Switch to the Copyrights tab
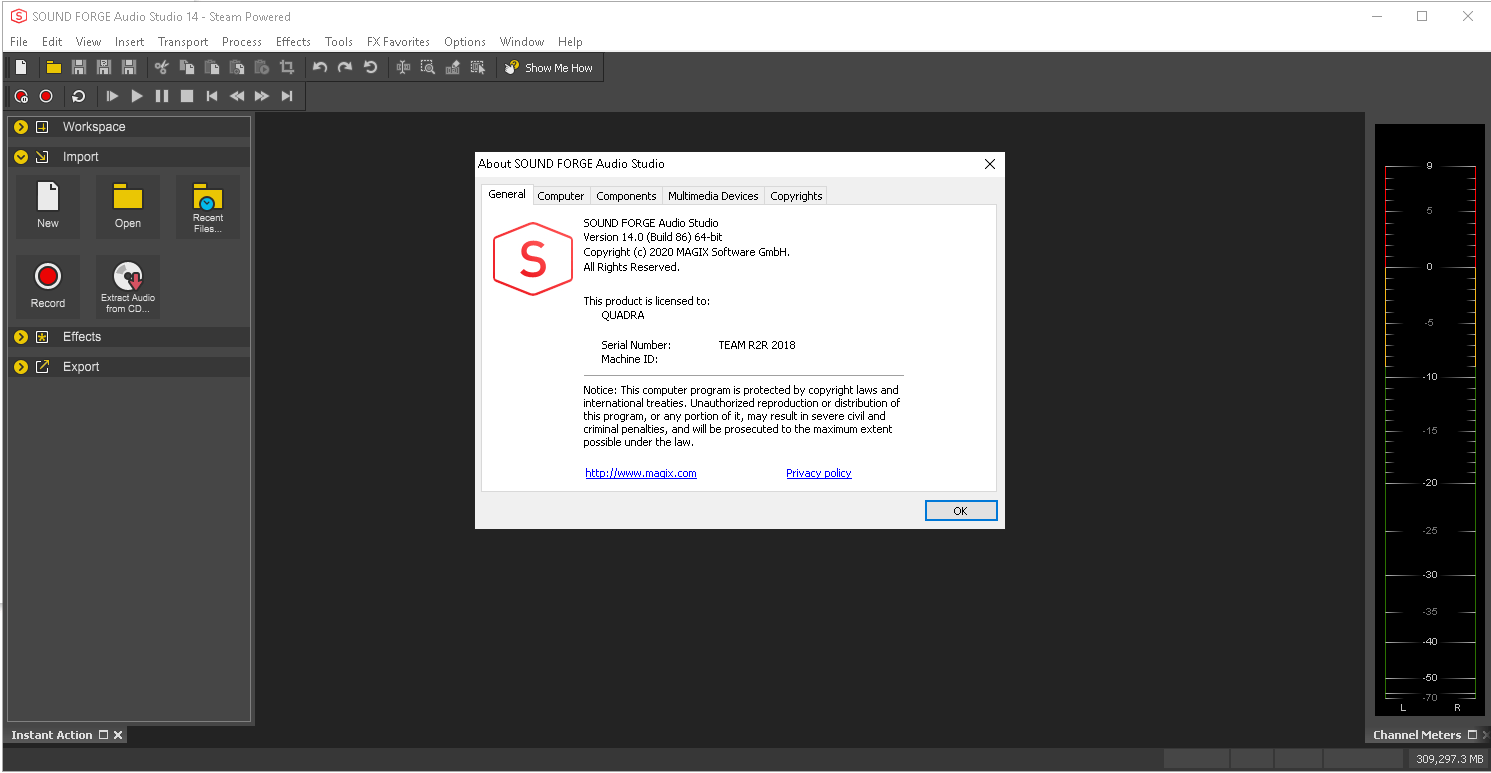The image size is (1491, 773). (796, 196)
